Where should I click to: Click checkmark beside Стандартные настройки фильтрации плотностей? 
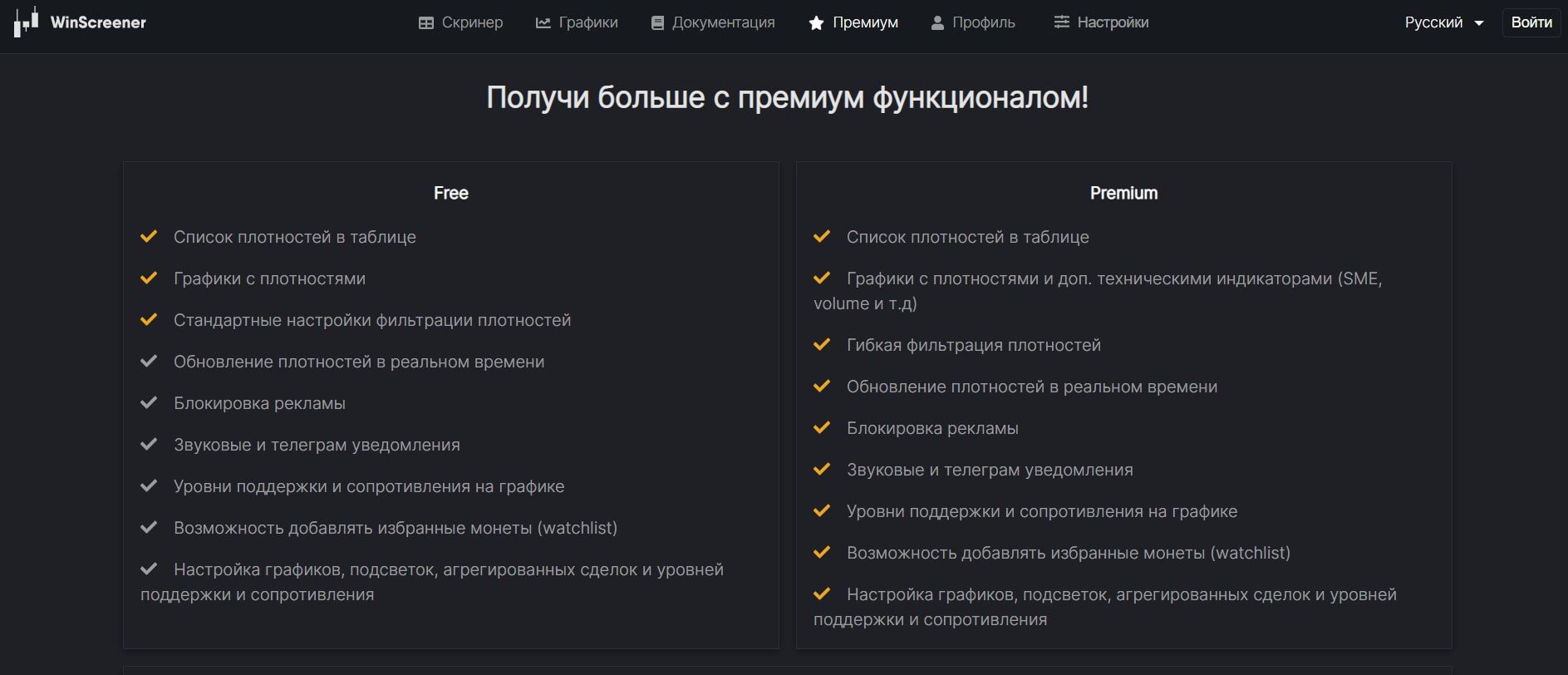[149, 320]
